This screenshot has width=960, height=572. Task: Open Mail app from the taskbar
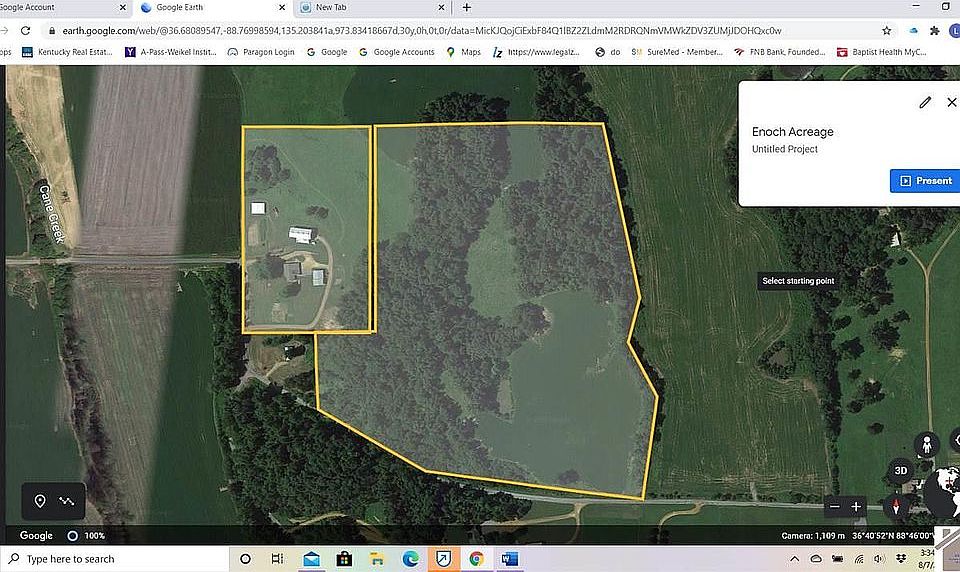tap(312, 559)
